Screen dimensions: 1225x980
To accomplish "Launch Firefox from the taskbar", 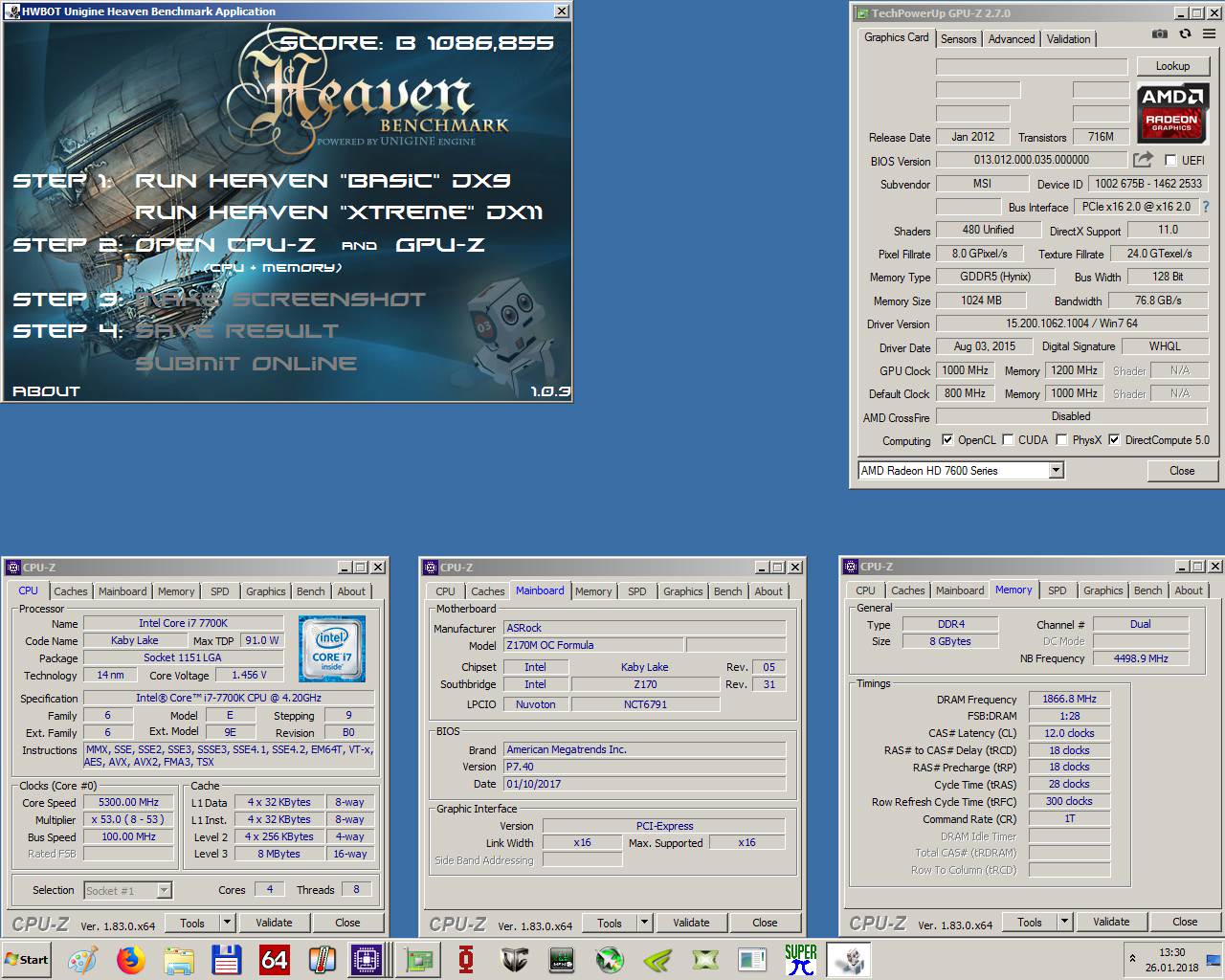I will click(130, 959).
